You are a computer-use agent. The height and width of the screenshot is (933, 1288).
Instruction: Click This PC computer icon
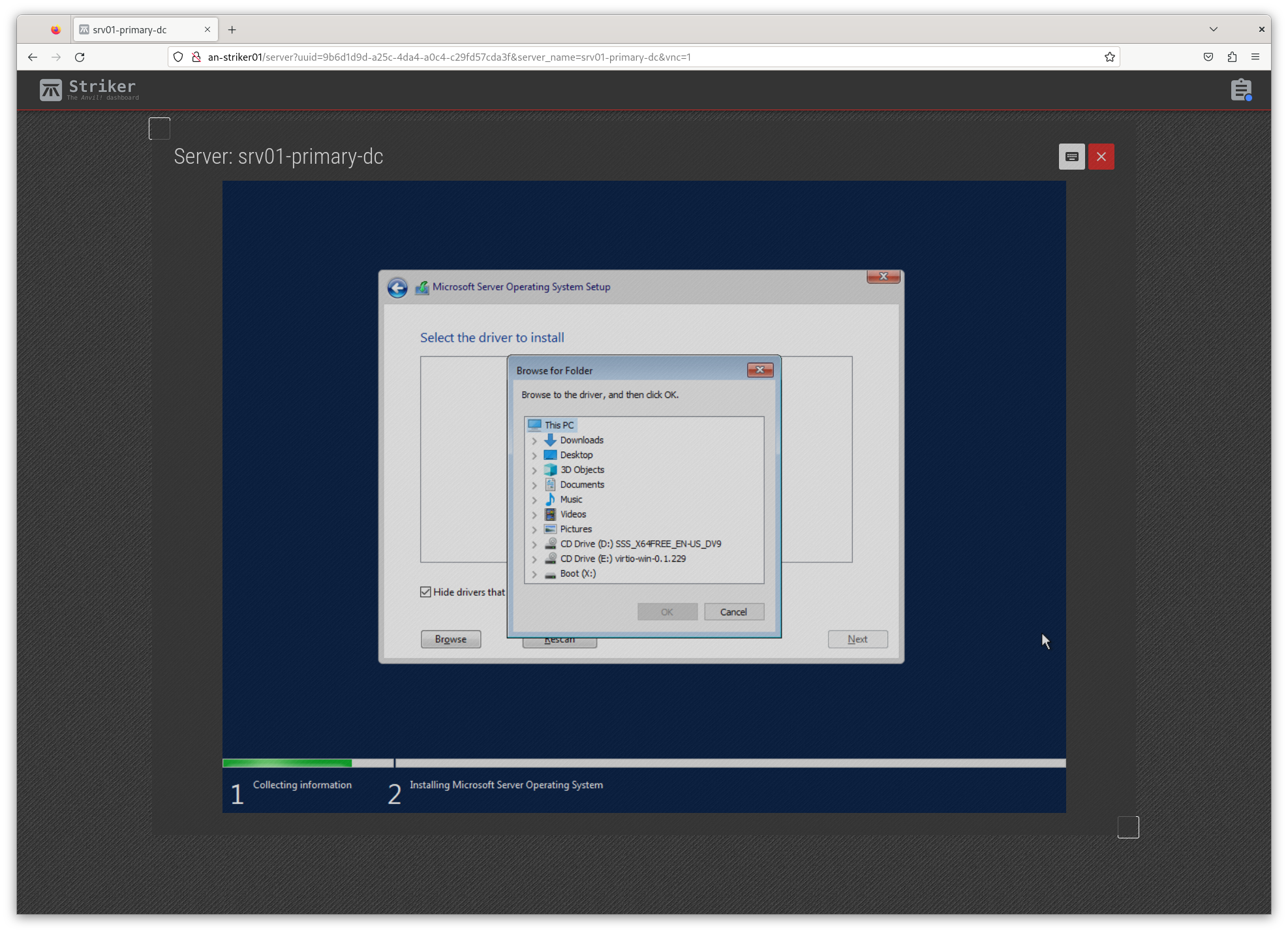pyautogui.click(x=535, y=425)
